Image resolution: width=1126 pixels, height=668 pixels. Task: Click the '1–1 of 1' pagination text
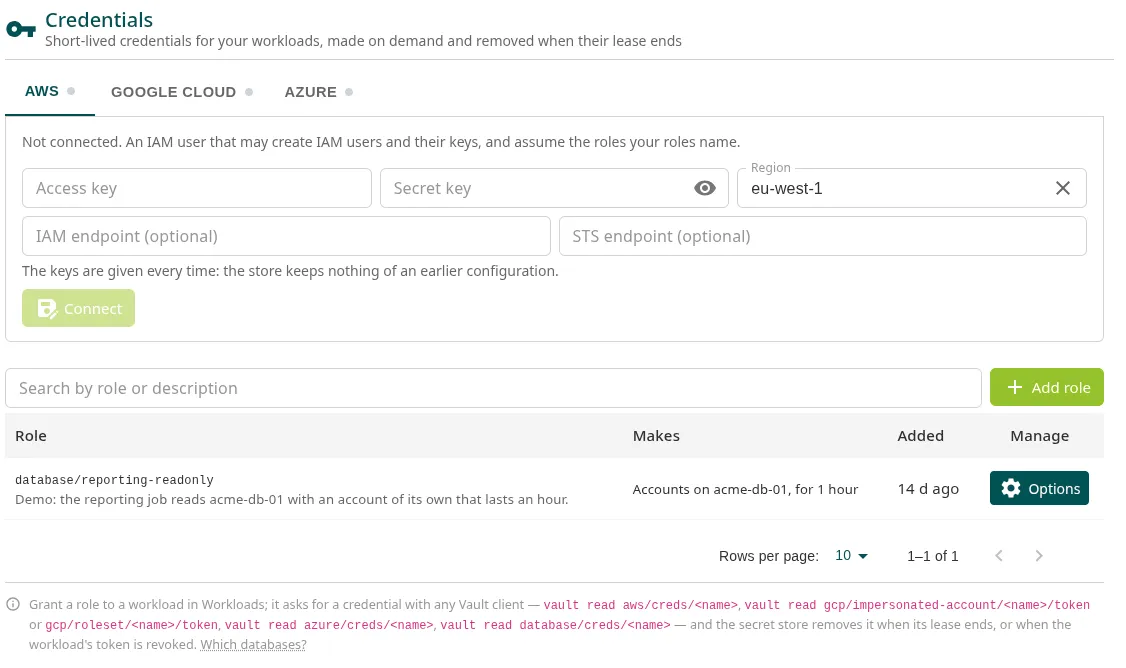(x=933, y=556)
